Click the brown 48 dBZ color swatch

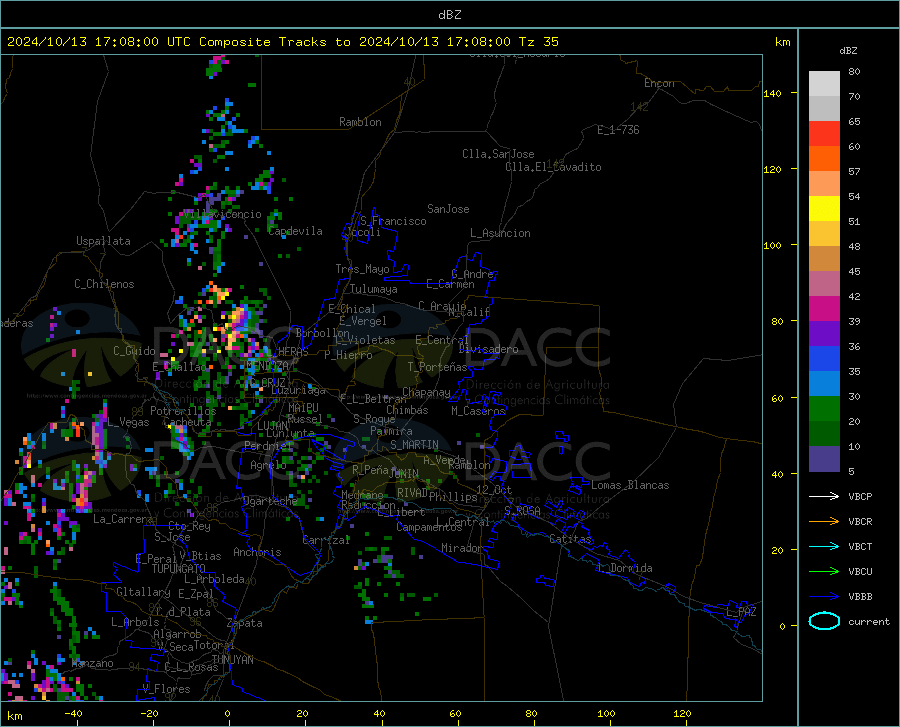click(824, 258)
